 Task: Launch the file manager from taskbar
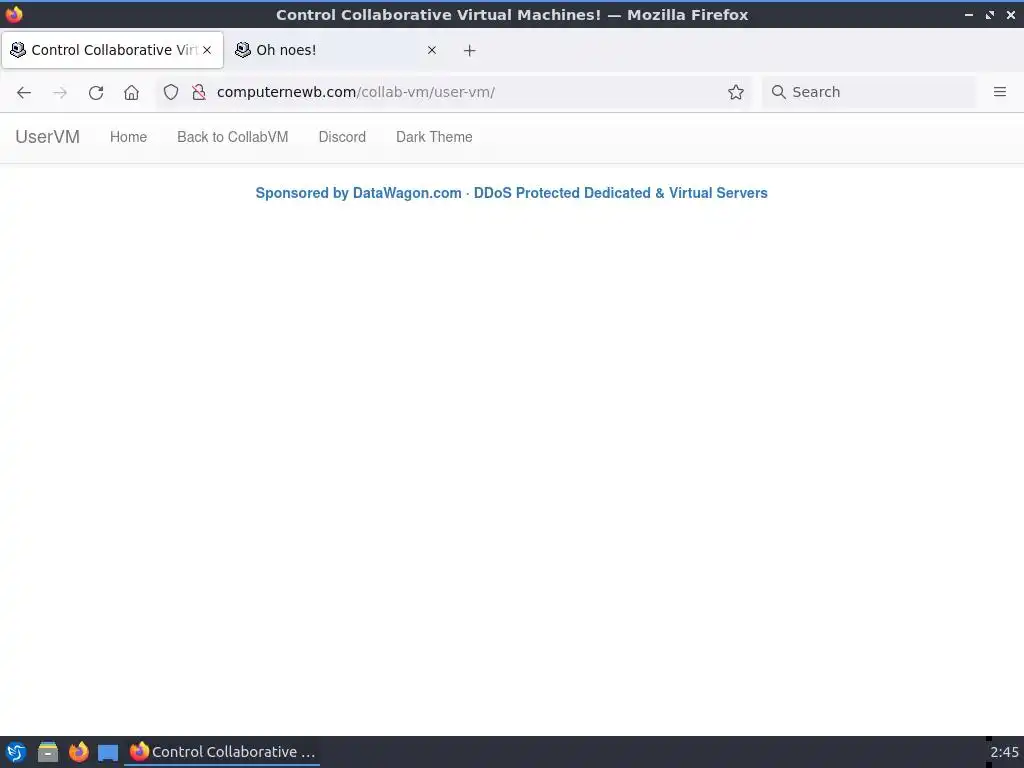[48, 752]
